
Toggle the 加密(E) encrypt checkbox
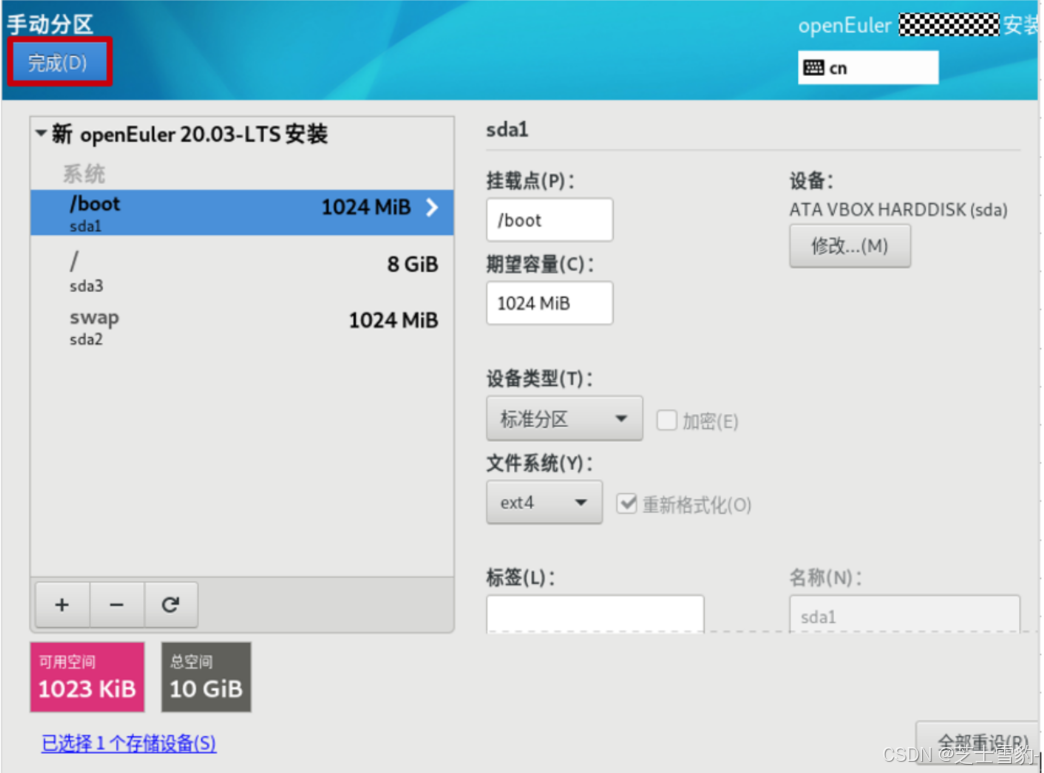pyautogui.click(x=666, y=421)
